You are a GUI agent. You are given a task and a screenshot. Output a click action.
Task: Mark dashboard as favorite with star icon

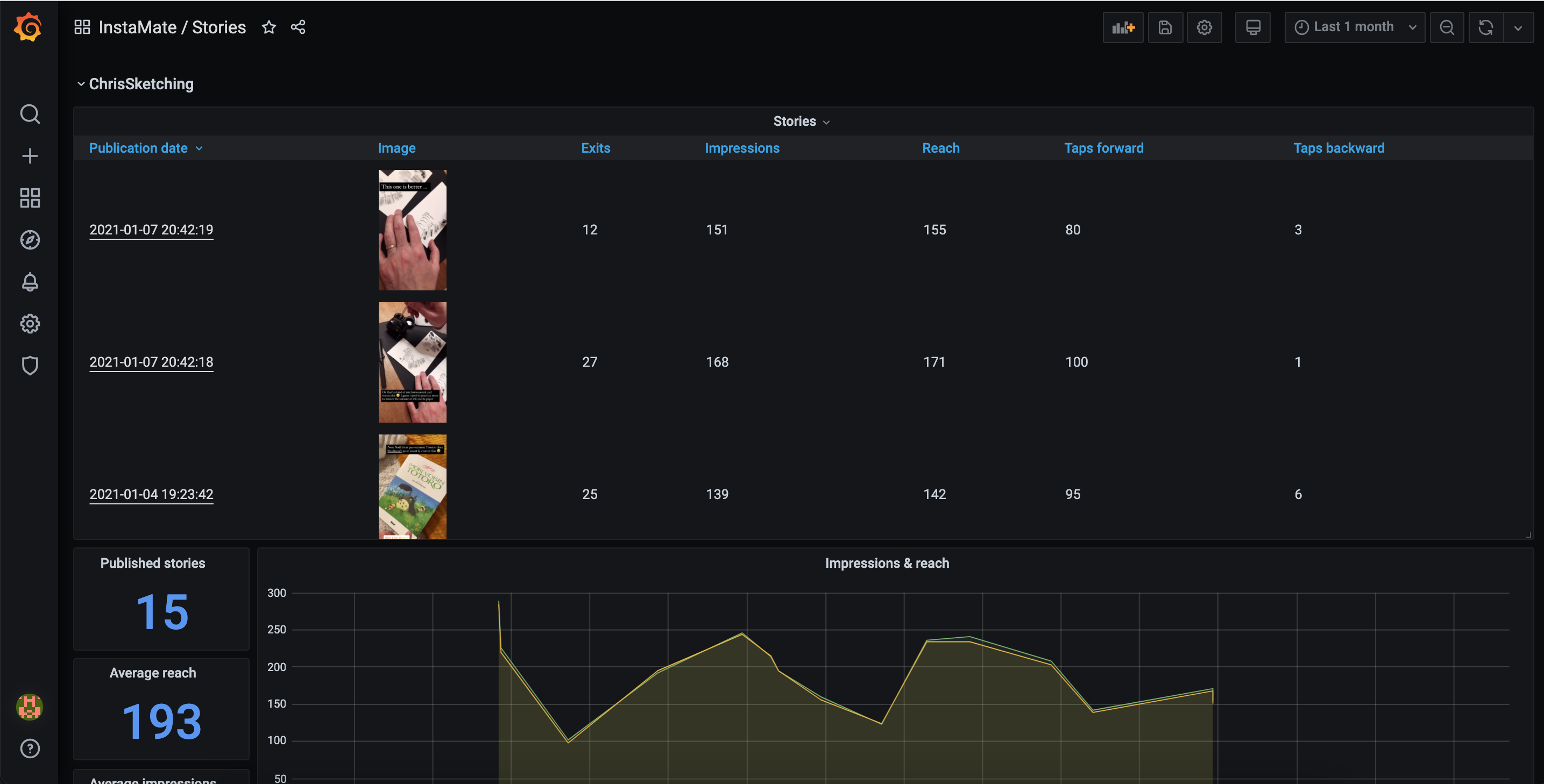(269, 27)
